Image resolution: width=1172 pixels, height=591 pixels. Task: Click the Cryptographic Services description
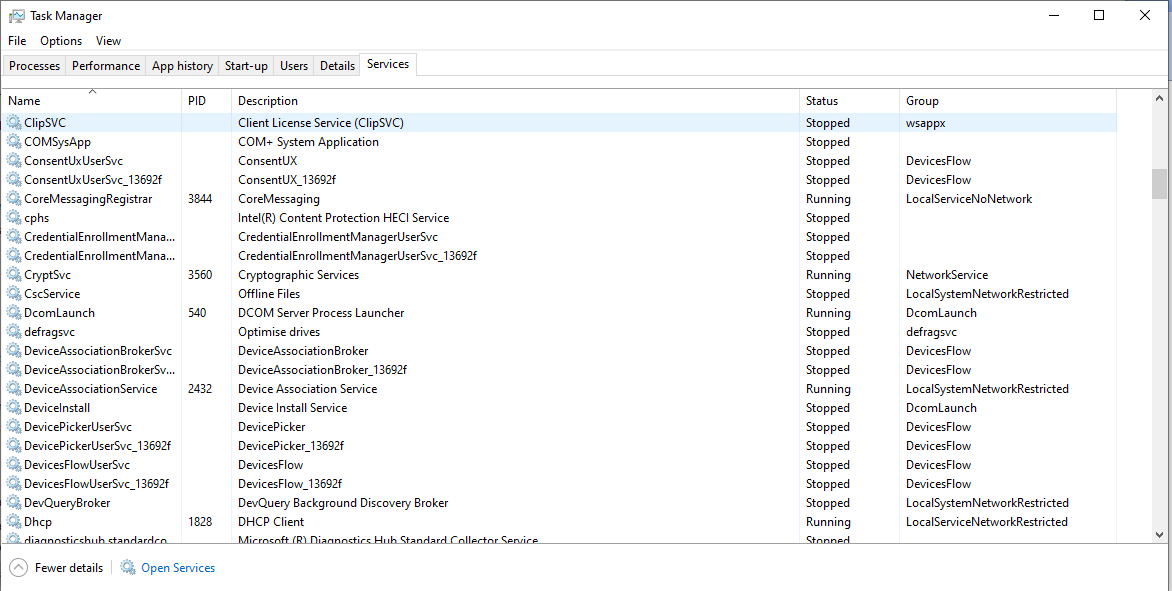(298, 275)
